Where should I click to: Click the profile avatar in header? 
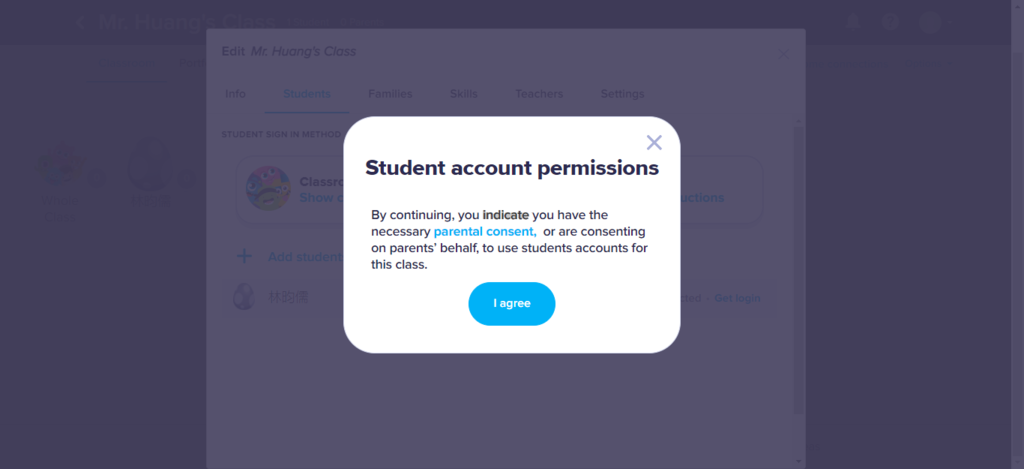click(929, 22)
